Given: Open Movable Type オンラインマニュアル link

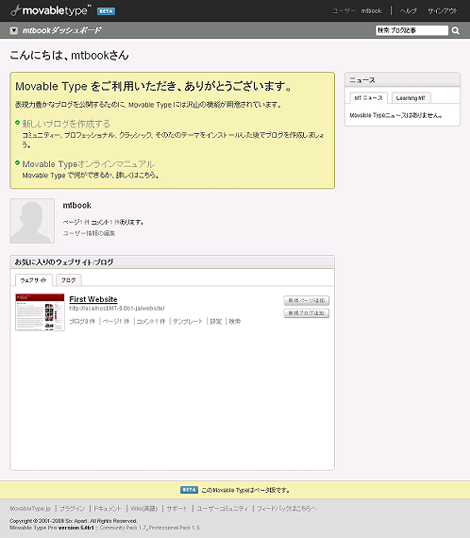Looking at the screenshot, I should (x=89, y=164).
